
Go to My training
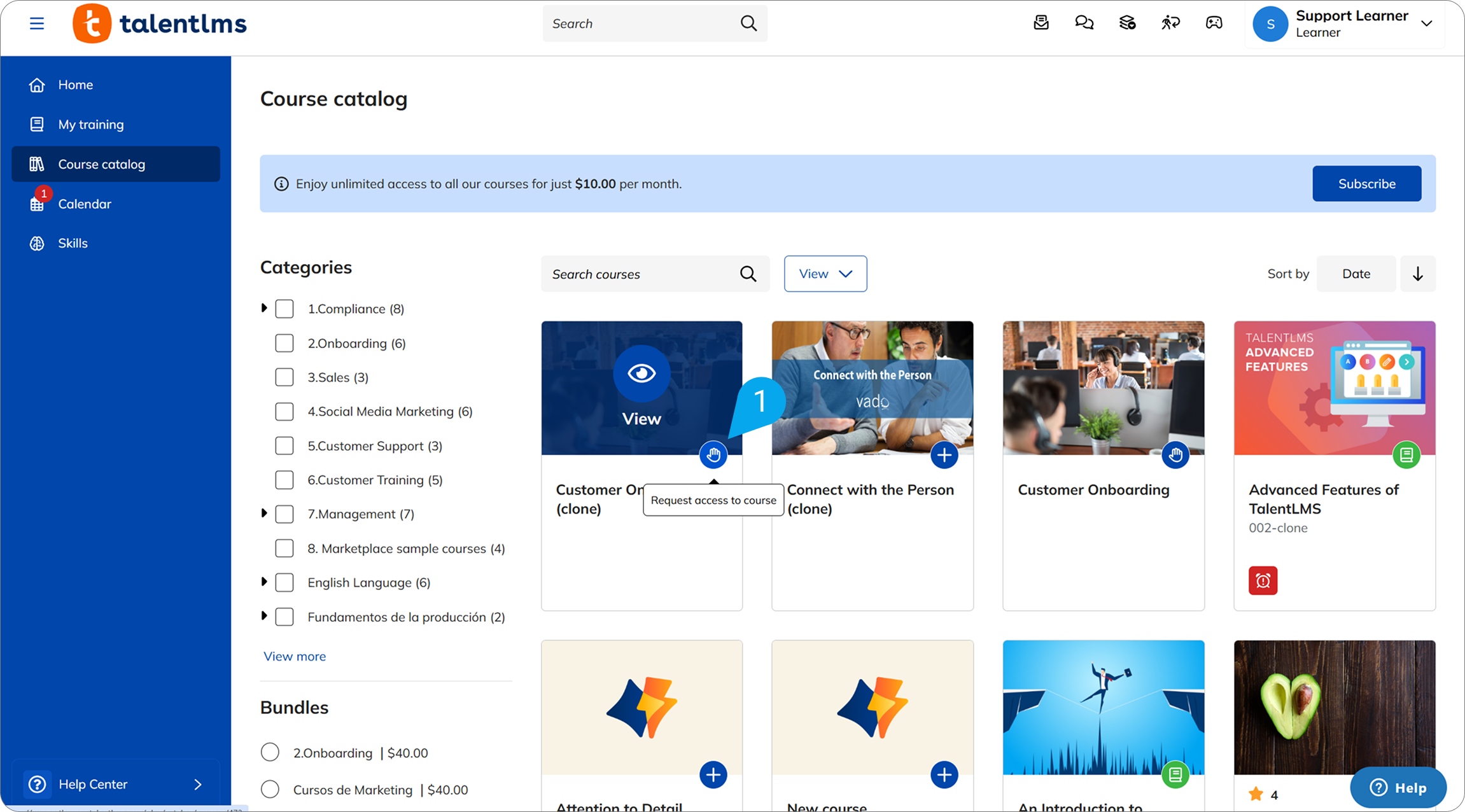91,125
